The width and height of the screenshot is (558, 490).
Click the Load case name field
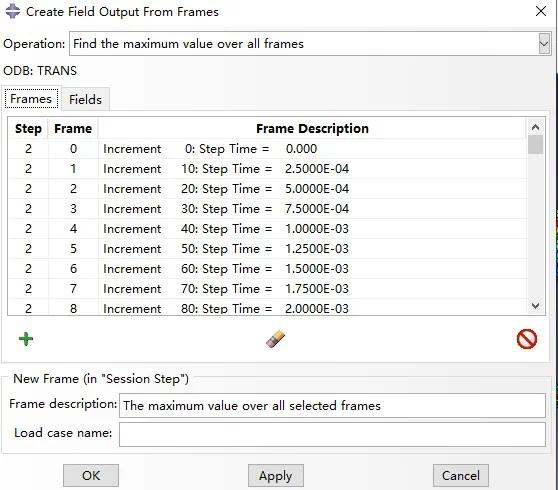[x=332, y=434]
